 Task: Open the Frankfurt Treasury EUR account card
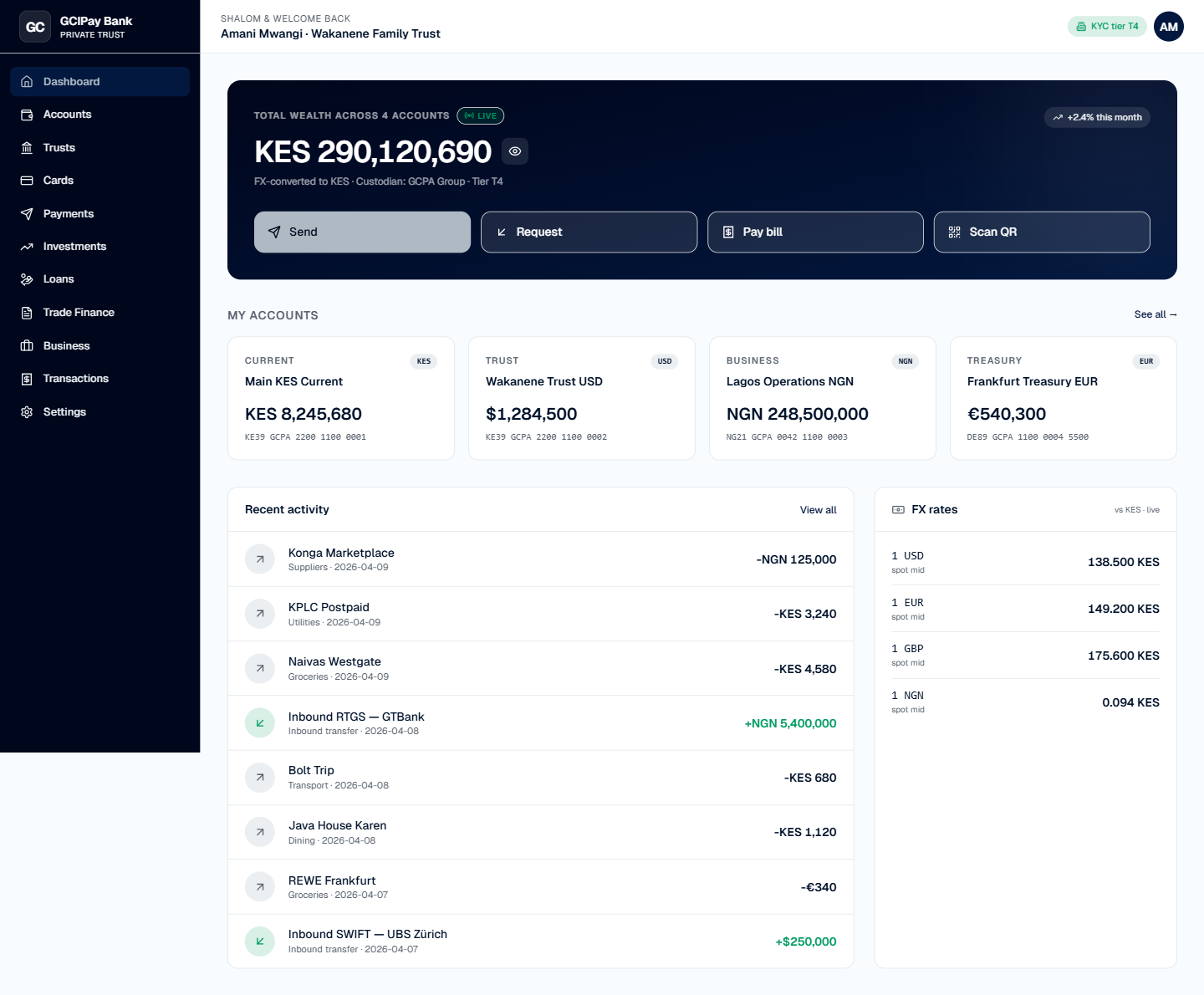click(1064, 399)
